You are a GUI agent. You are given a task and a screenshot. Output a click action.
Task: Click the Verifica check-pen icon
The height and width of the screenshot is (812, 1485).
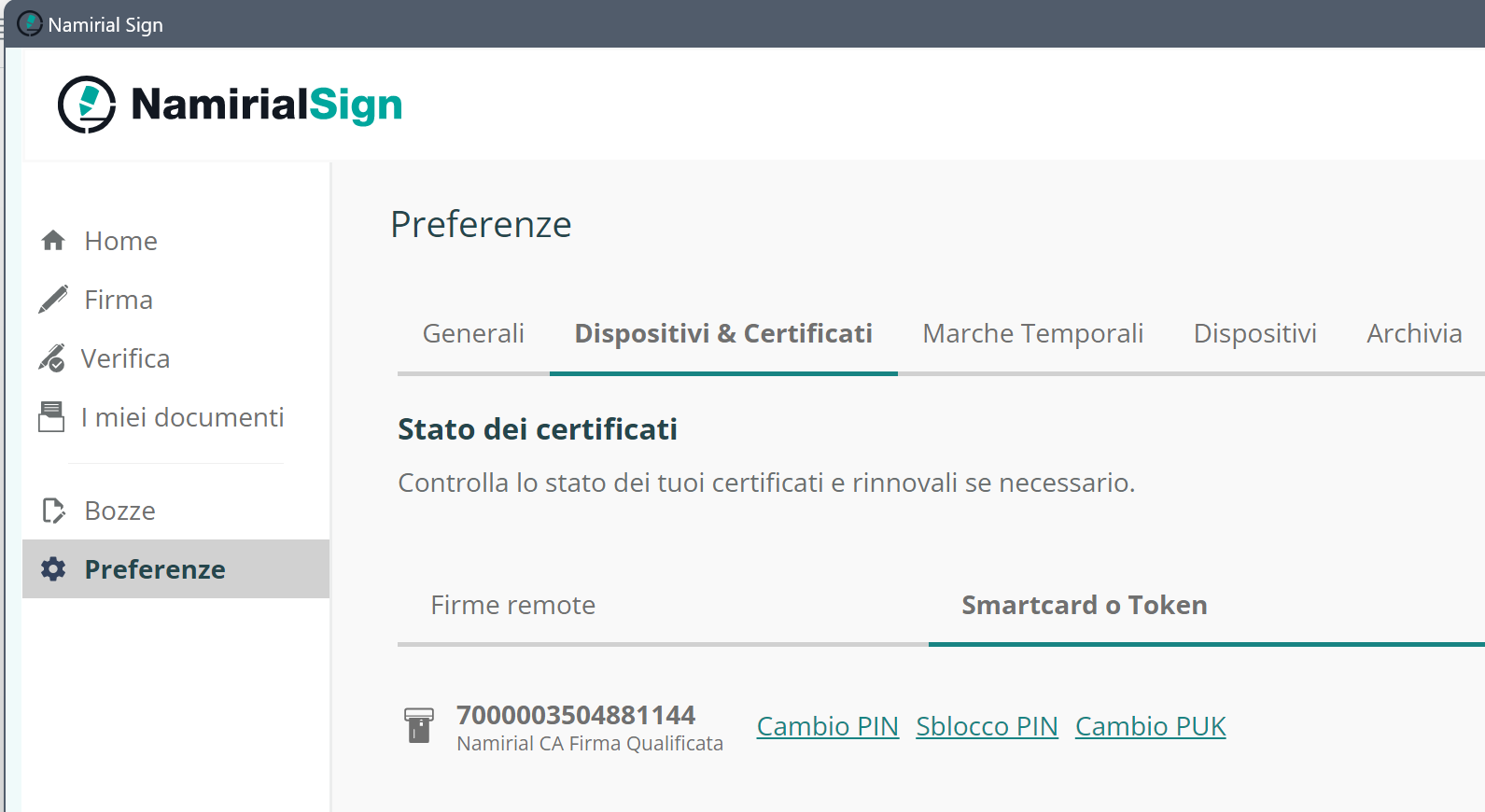coord(52,358)
